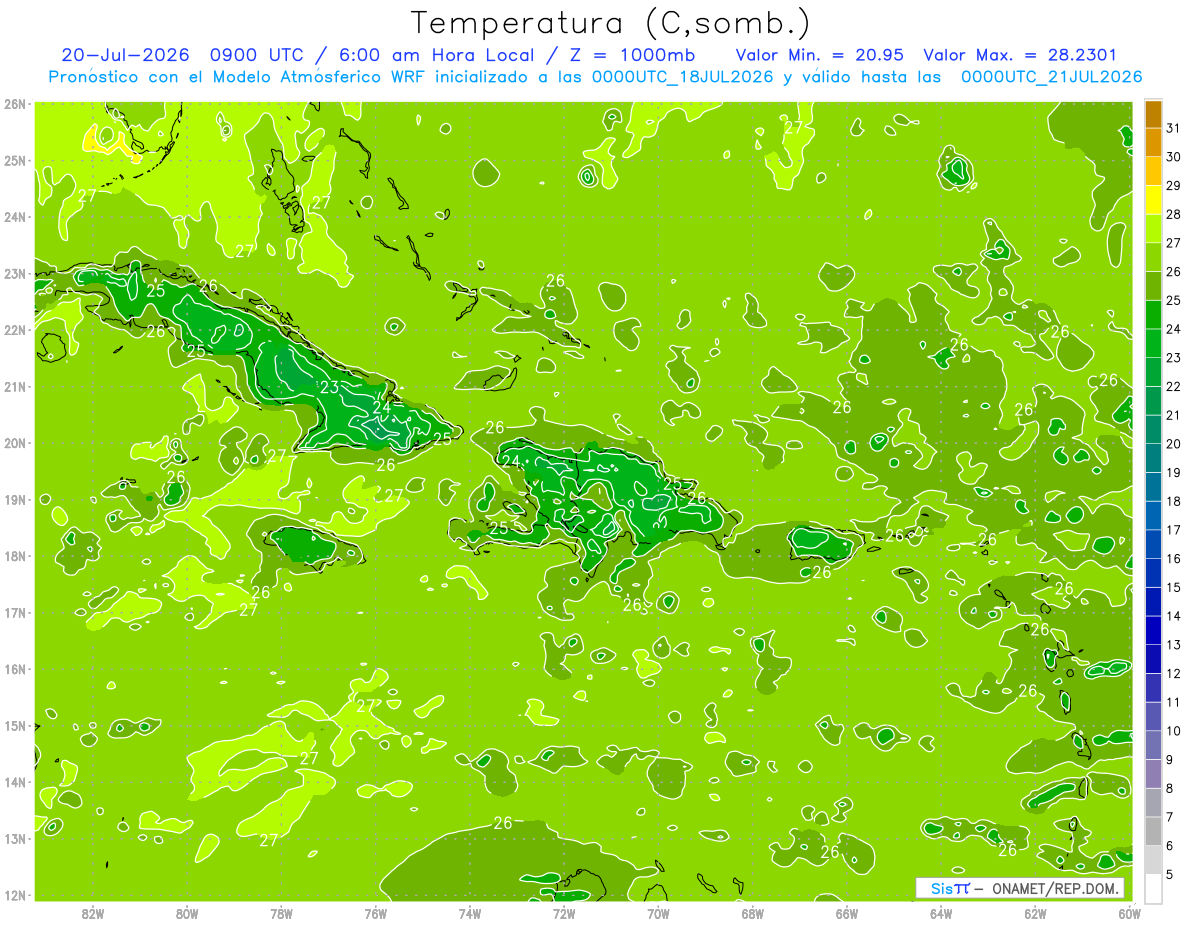Click the '20-Jul-2026' date text
This screenshot has height=927, width=1200.
(127, 54)
